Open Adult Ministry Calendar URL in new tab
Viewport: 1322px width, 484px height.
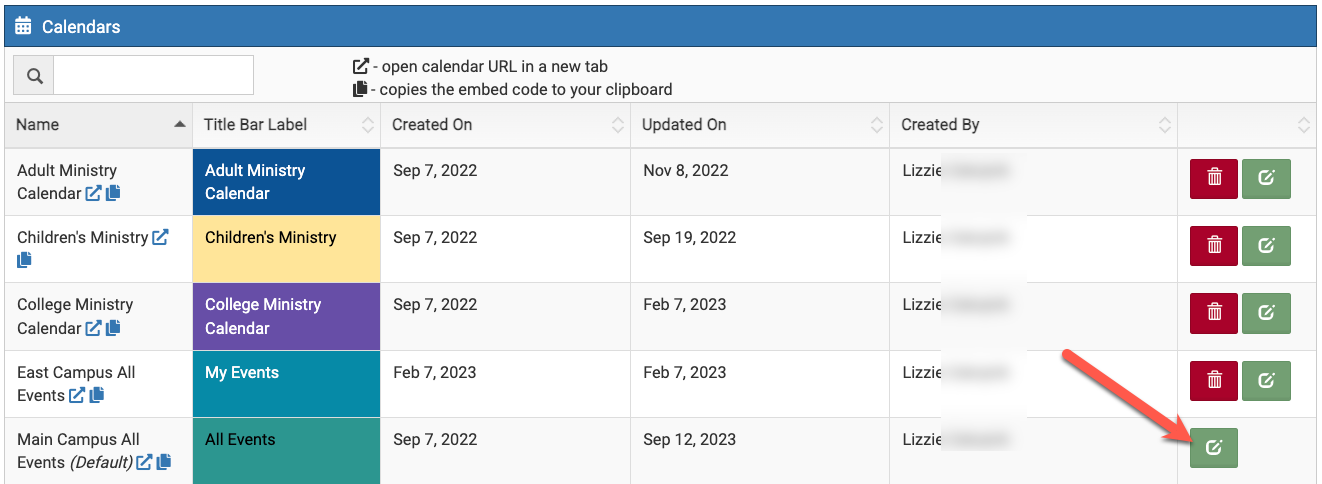(93, 194)
